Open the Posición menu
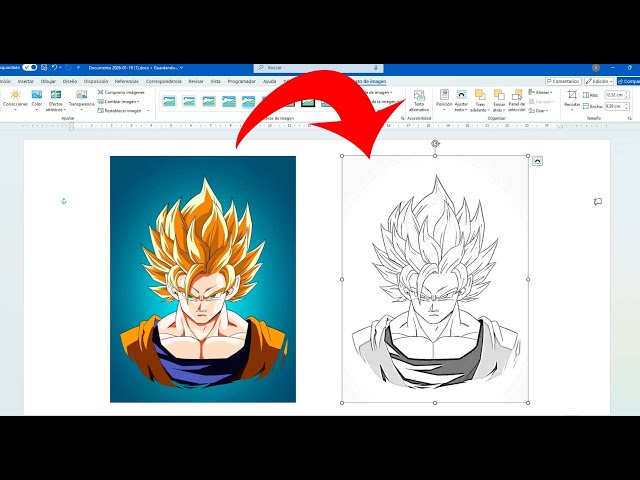The image size is (640, 480). pos(444,100)
